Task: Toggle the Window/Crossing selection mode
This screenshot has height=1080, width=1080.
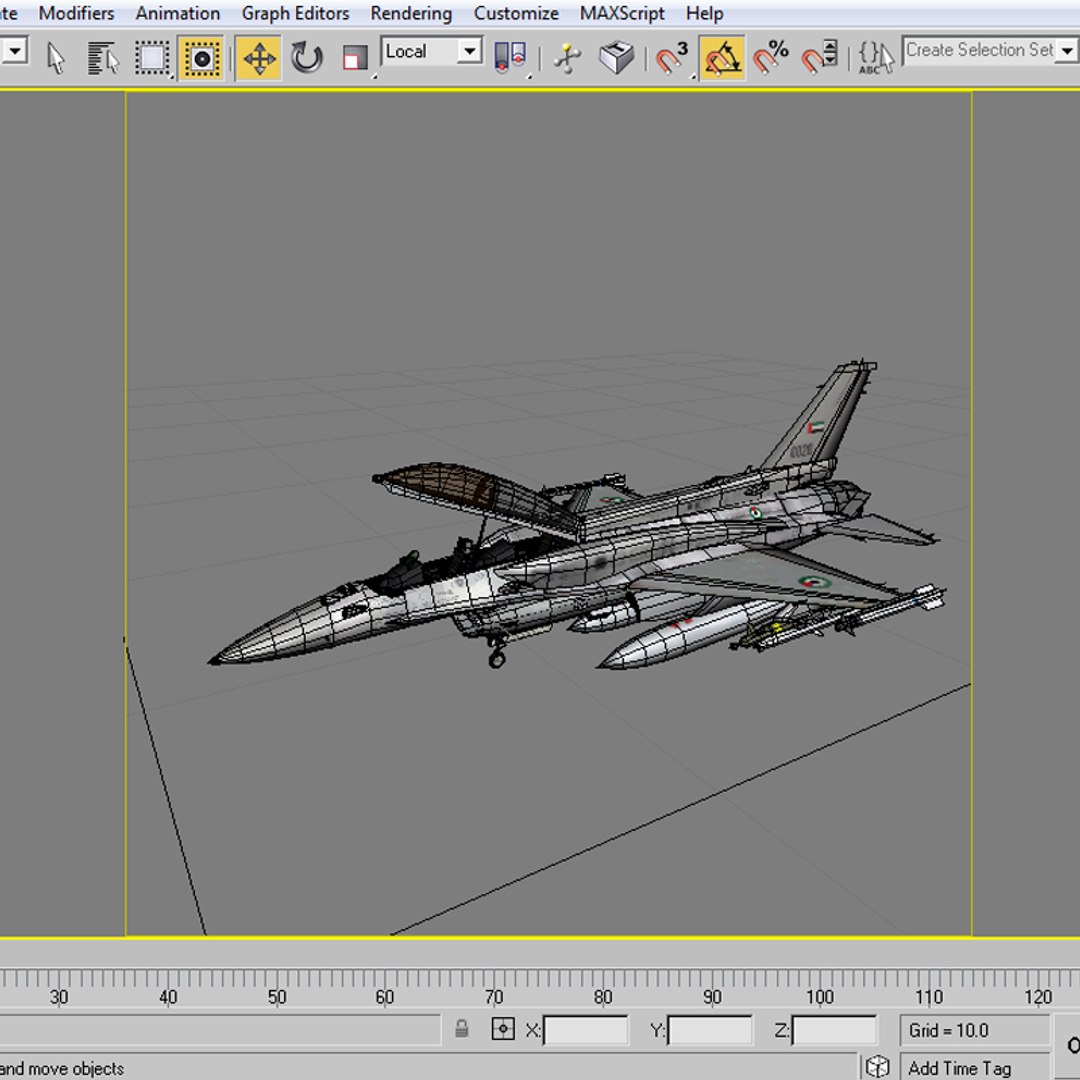Action: pos(201,58)
